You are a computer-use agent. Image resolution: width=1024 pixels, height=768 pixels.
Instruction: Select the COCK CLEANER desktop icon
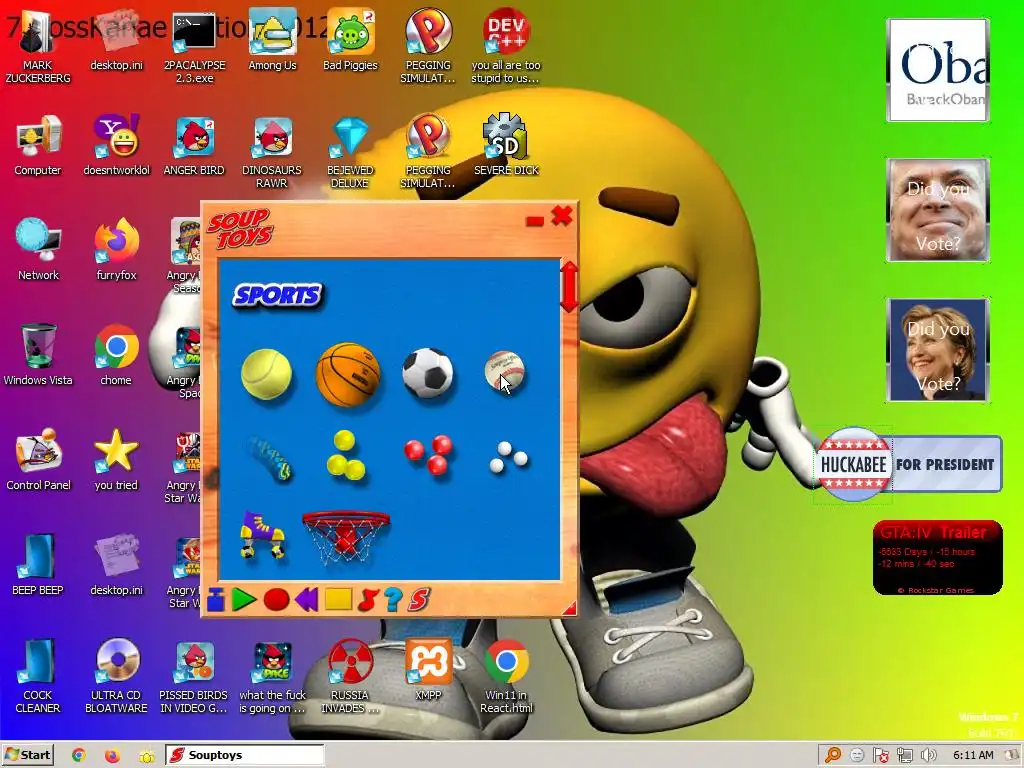(37, 677)
